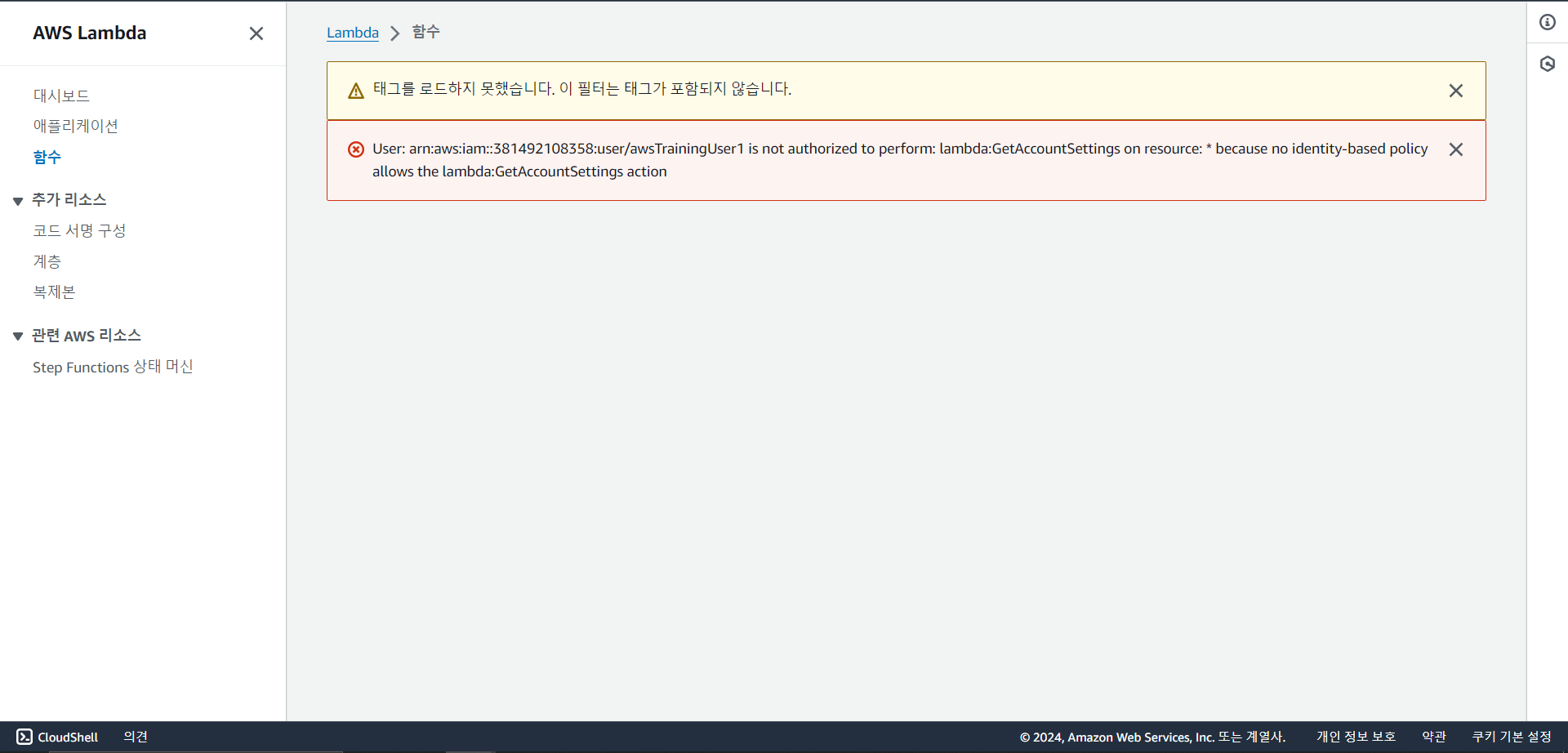Open 애플리케이션 in the sidebar
This screenshot has width=1568, height=753.
(75, 126)
